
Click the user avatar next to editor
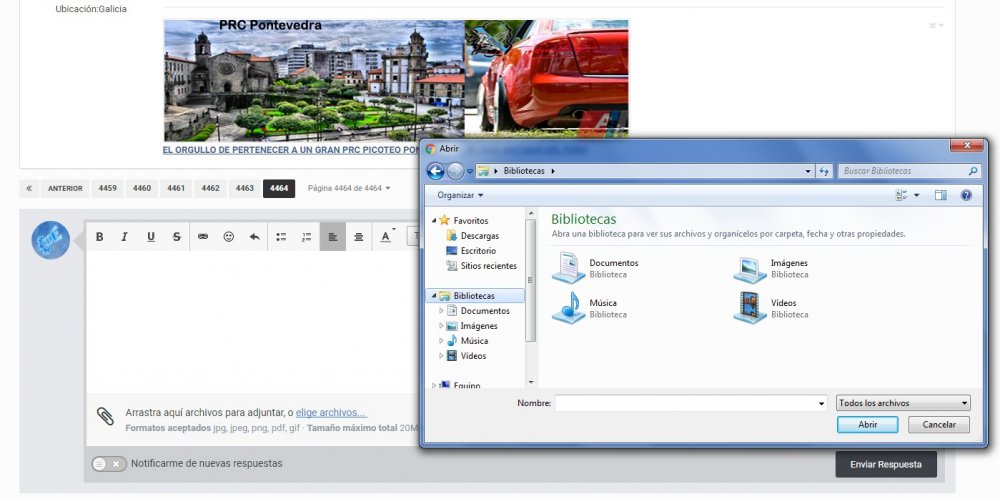50,240
